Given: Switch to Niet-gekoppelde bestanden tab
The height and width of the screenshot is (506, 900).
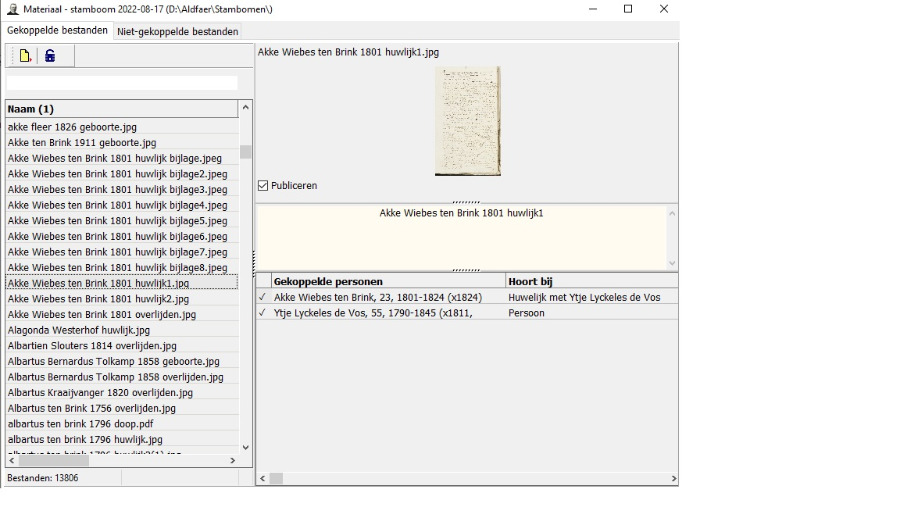Looking at the screenshot, I should [x=178, y=31].
